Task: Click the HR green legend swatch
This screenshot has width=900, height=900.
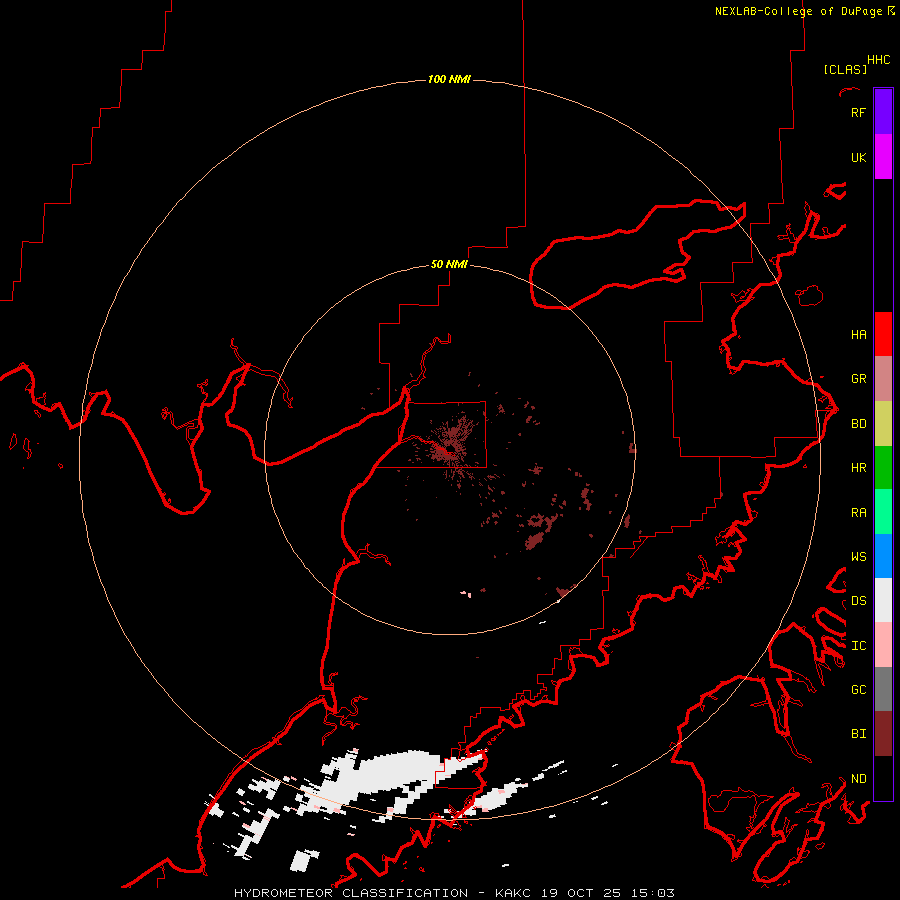Action: [883, 468]
